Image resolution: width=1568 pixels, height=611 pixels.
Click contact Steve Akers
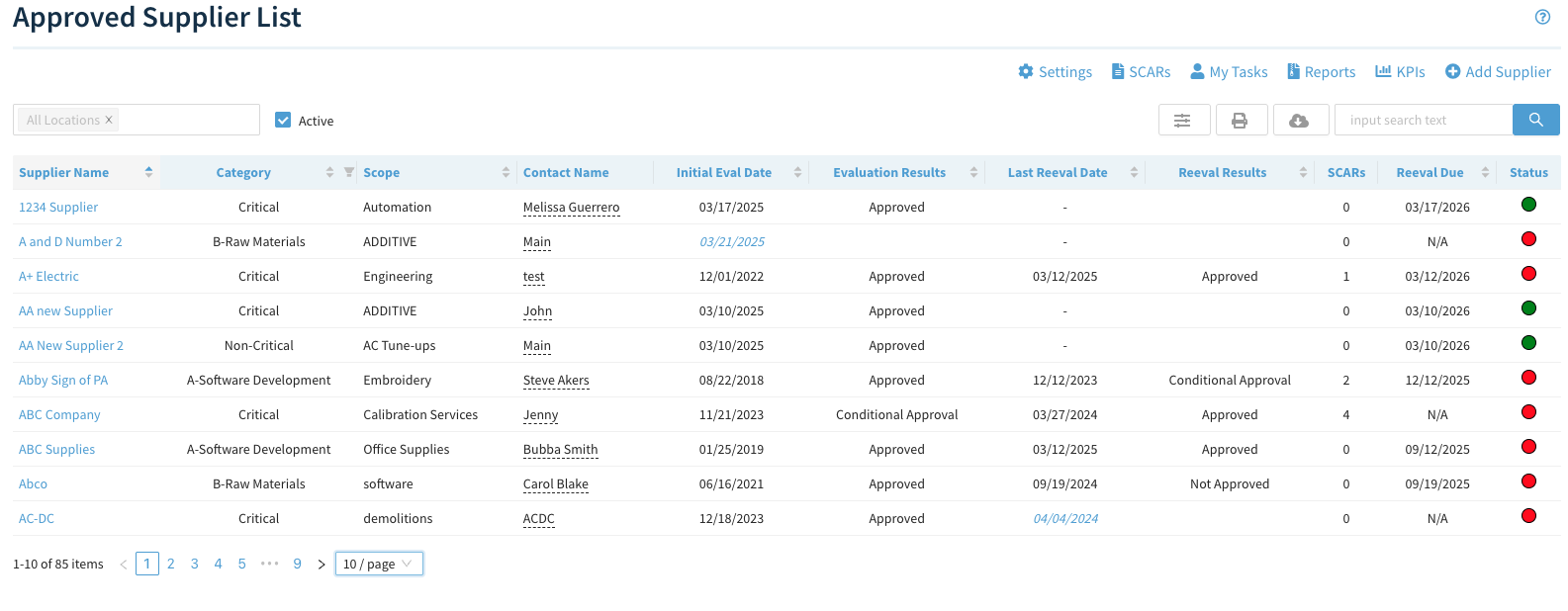tap(556, 380)
